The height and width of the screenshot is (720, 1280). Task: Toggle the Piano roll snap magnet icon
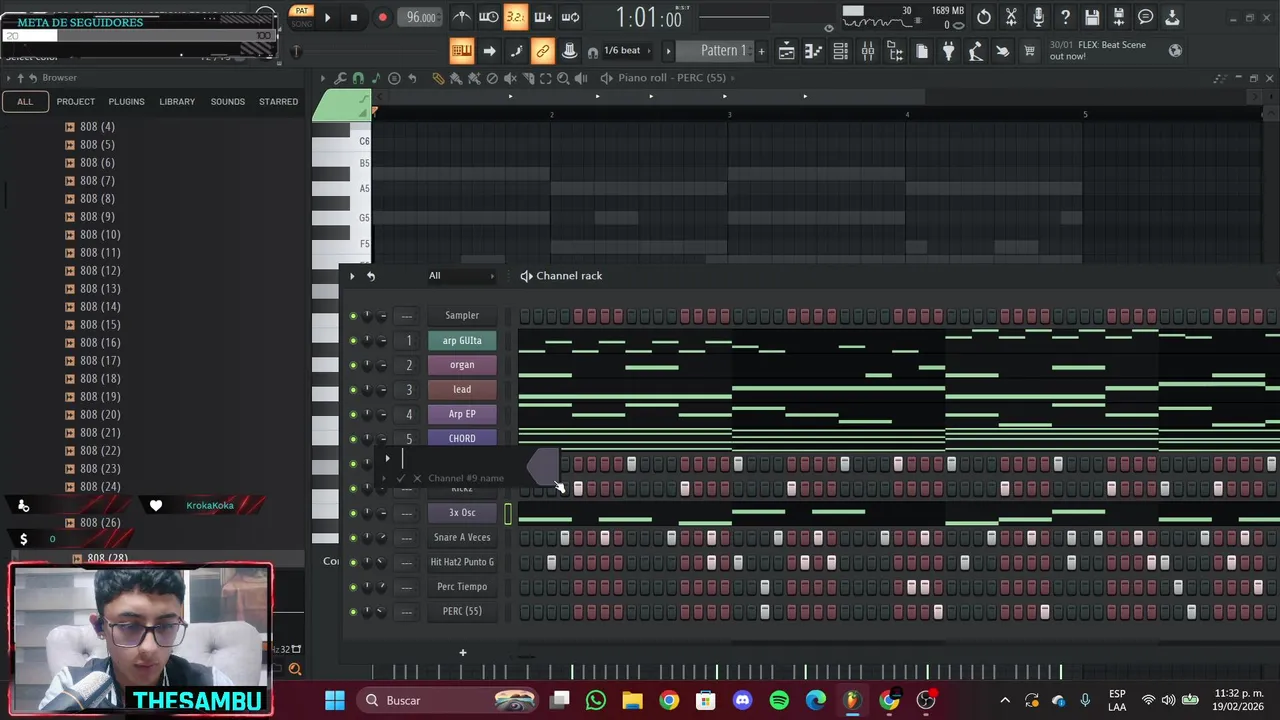[x=358, y=78]
